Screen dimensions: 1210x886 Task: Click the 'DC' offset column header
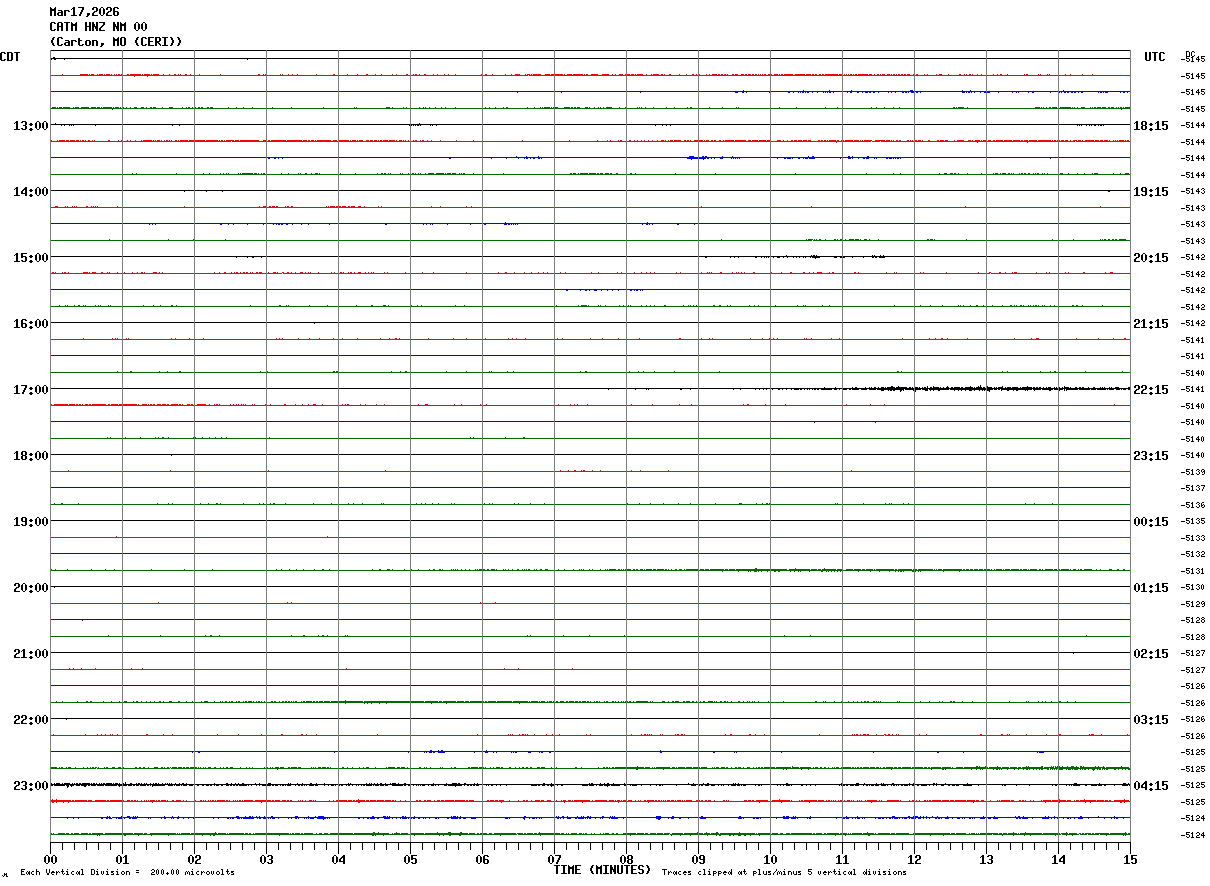1190,54
